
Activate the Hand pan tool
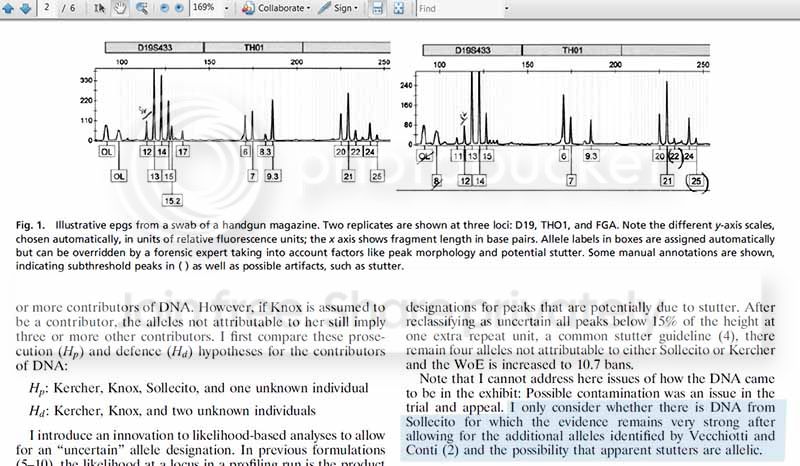[121, 8]
